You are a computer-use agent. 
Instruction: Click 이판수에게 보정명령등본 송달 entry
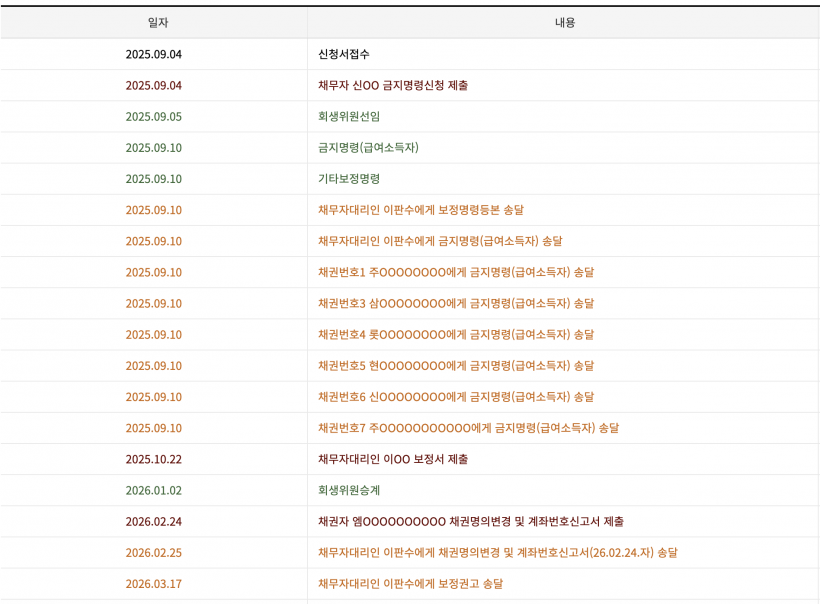pyautogui.click(x=421, y=210)
